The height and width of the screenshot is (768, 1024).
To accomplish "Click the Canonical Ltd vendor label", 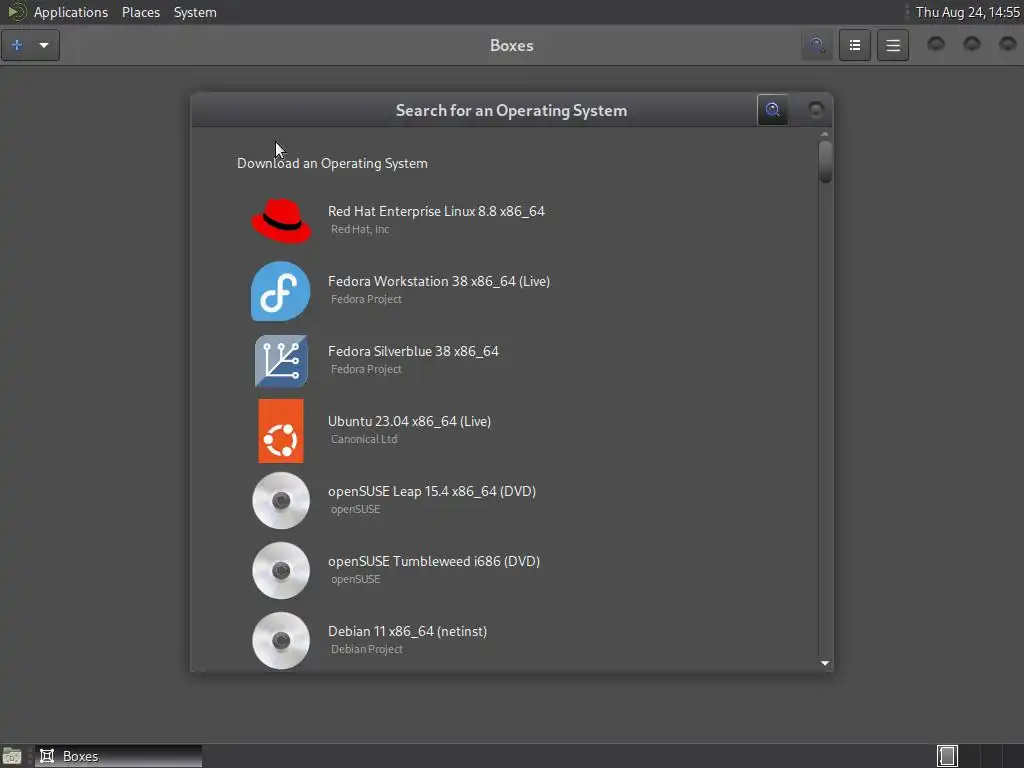I will [x=364, y=439].
